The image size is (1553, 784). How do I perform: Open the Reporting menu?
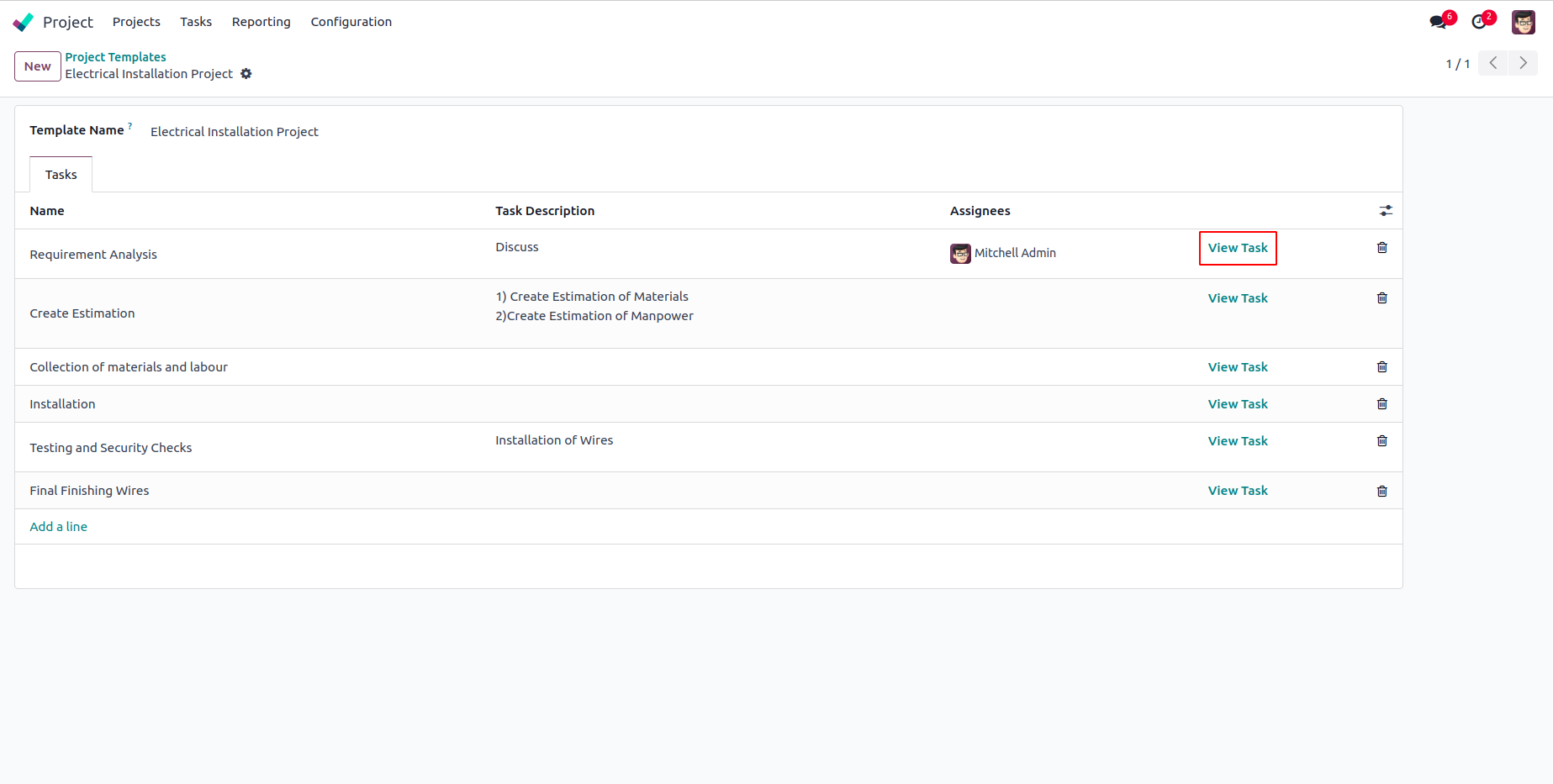261,22
